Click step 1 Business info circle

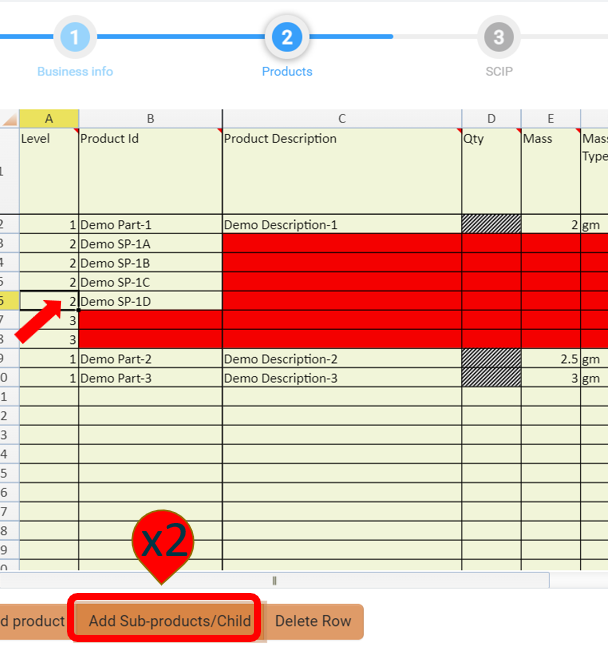[75, 39]
